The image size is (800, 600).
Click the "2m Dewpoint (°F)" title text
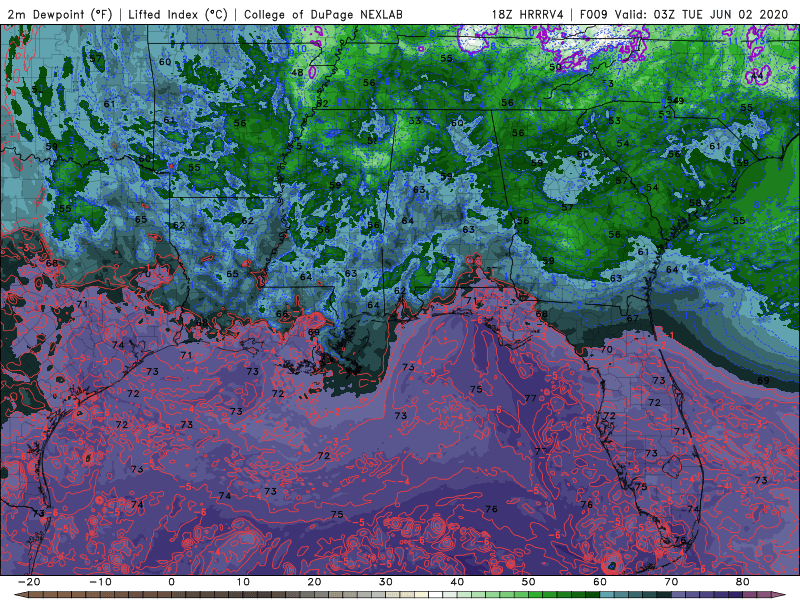tap(59, 14)
